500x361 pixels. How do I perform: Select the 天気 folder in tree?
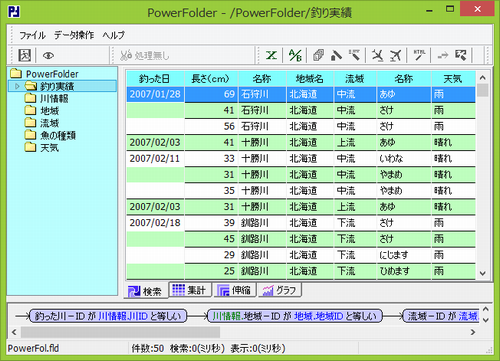(x=42, y=148)
